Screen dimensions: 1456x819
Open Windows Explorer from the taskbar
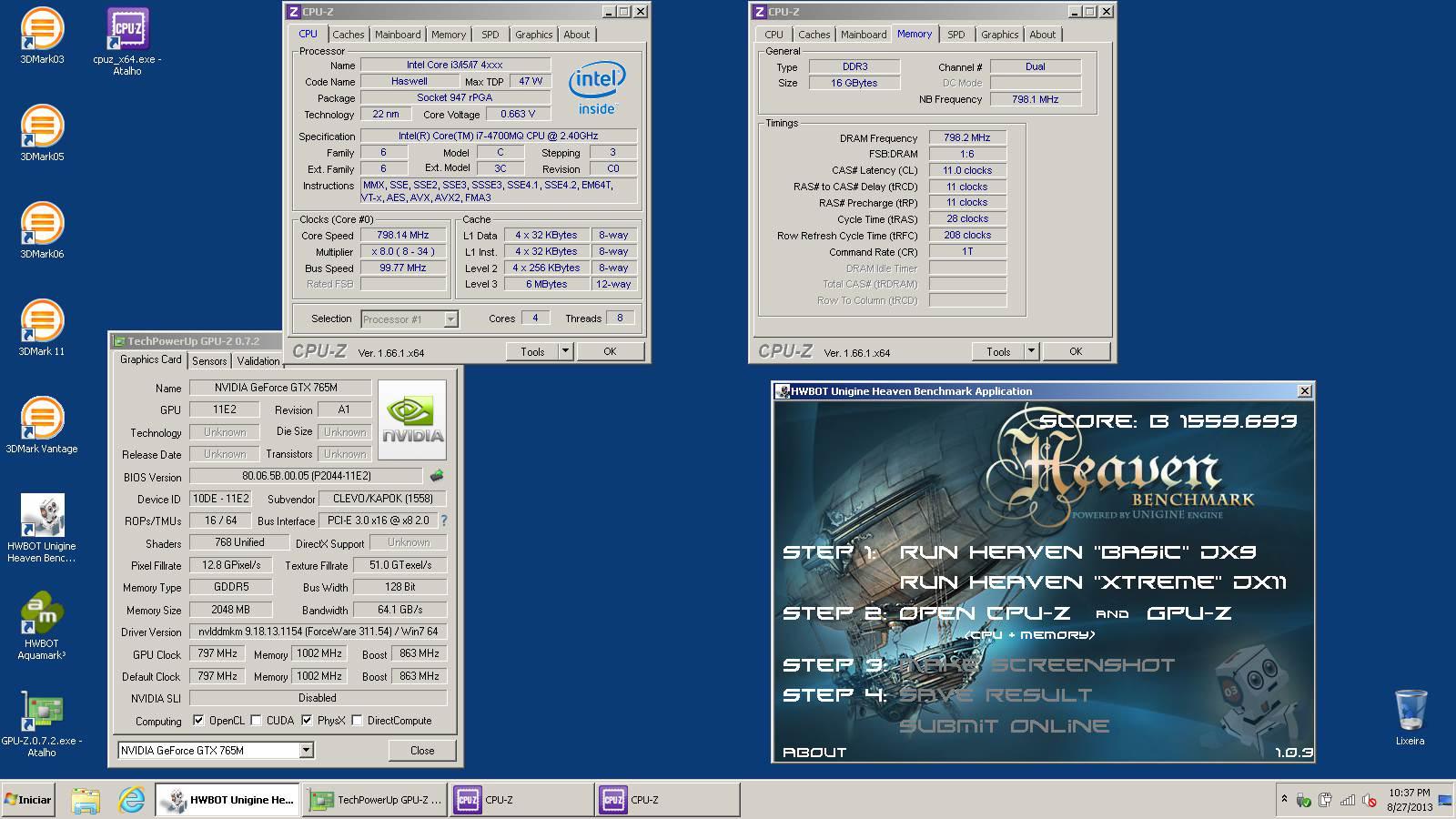[86, 800]
